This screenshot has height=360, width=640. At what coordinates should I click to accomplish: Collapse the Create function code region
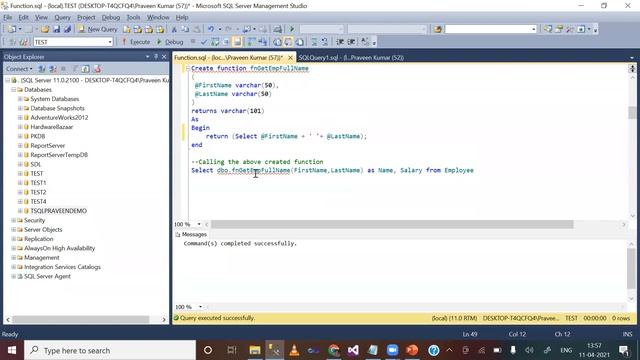pos(188,68)
